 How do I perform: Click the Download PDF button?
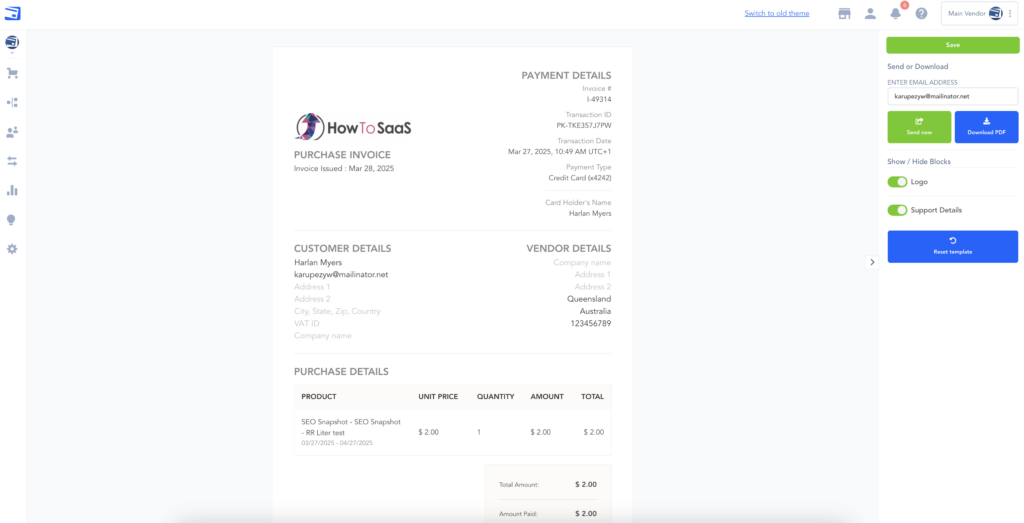point(986,127)
